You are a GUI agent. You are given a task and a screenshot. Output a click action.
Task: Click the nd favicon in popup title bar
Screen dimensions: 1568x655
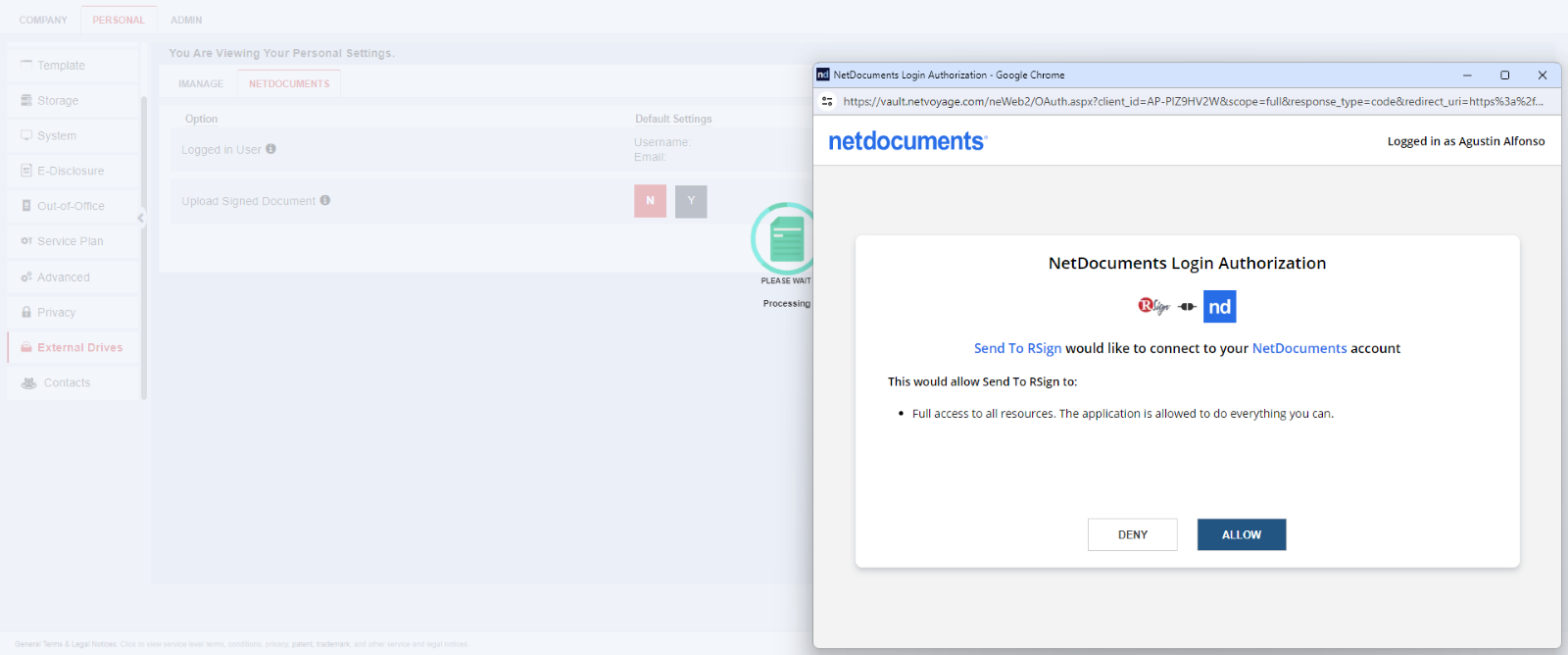(x=823, y=75)
